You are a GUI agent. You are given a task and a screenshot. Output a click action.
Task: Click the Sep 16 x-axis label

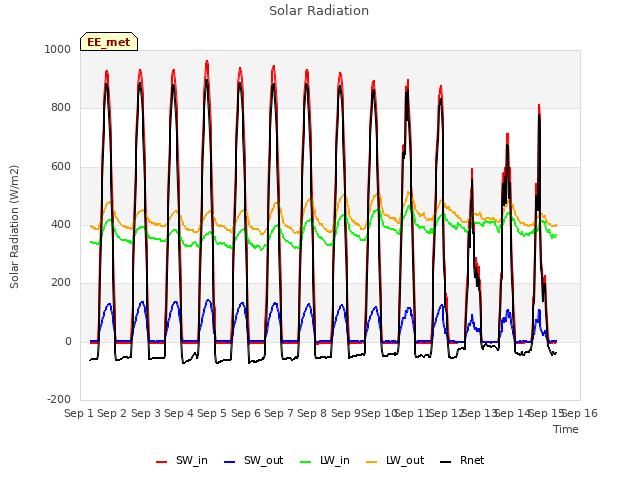tap(580, 413)
